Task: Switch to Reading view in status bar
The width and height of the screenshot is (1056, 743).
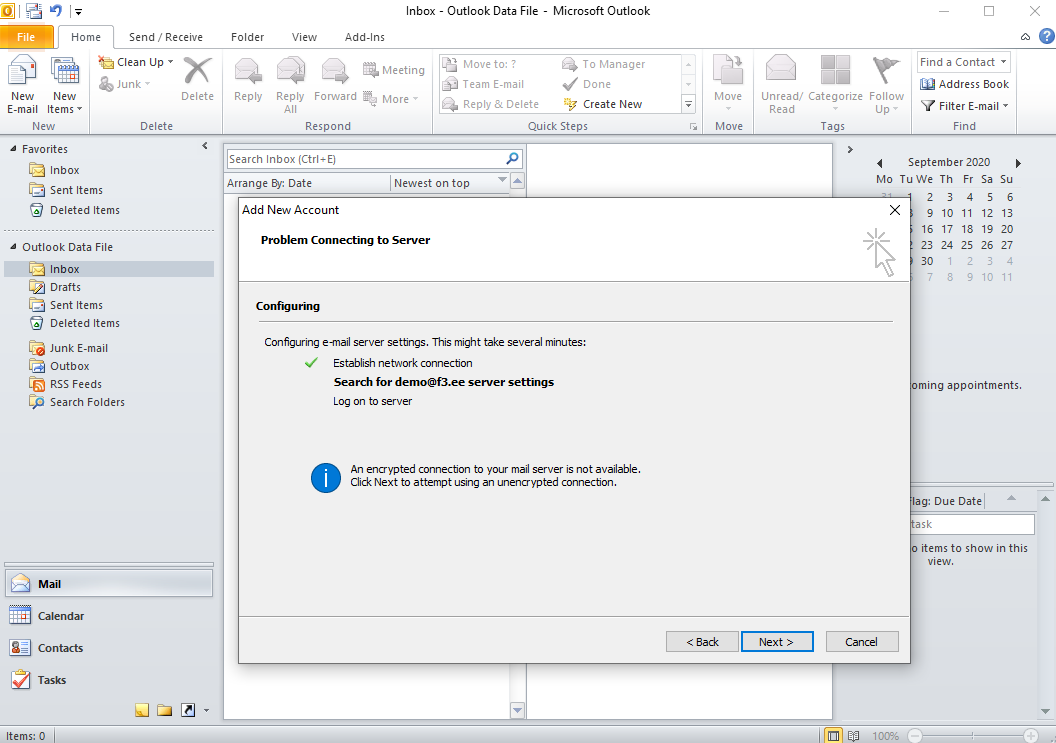Action: (x=853, y=736)
